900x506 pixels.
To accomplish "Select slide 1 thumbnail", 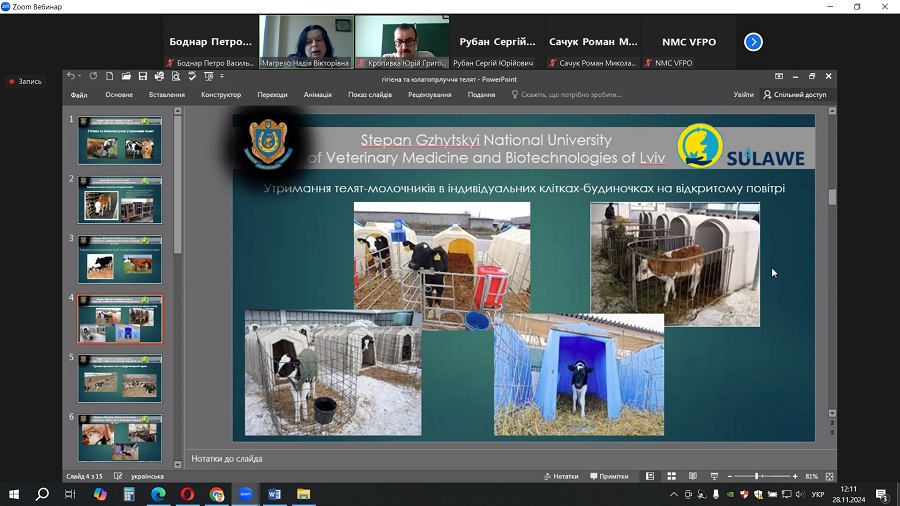I will pyautogui.click(x=120, y=140).
